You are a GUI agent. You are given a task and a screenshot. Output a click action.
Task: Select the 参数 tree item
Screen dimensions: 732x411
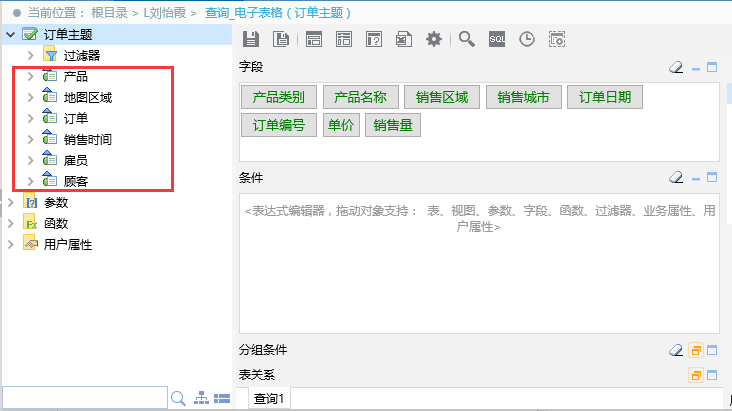point(56,202)
